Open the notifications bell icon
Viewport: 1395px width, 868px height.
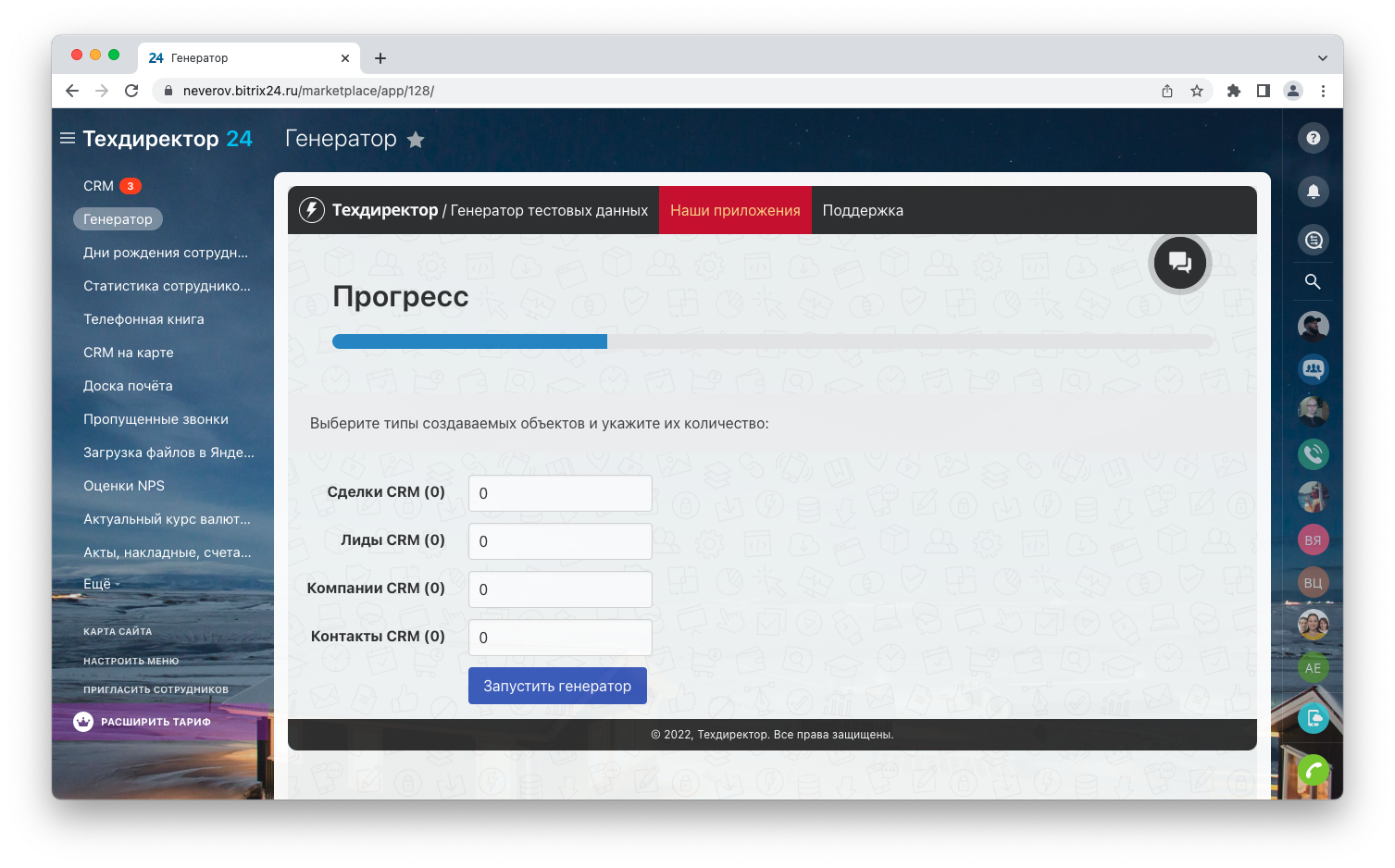[1313, 192]
